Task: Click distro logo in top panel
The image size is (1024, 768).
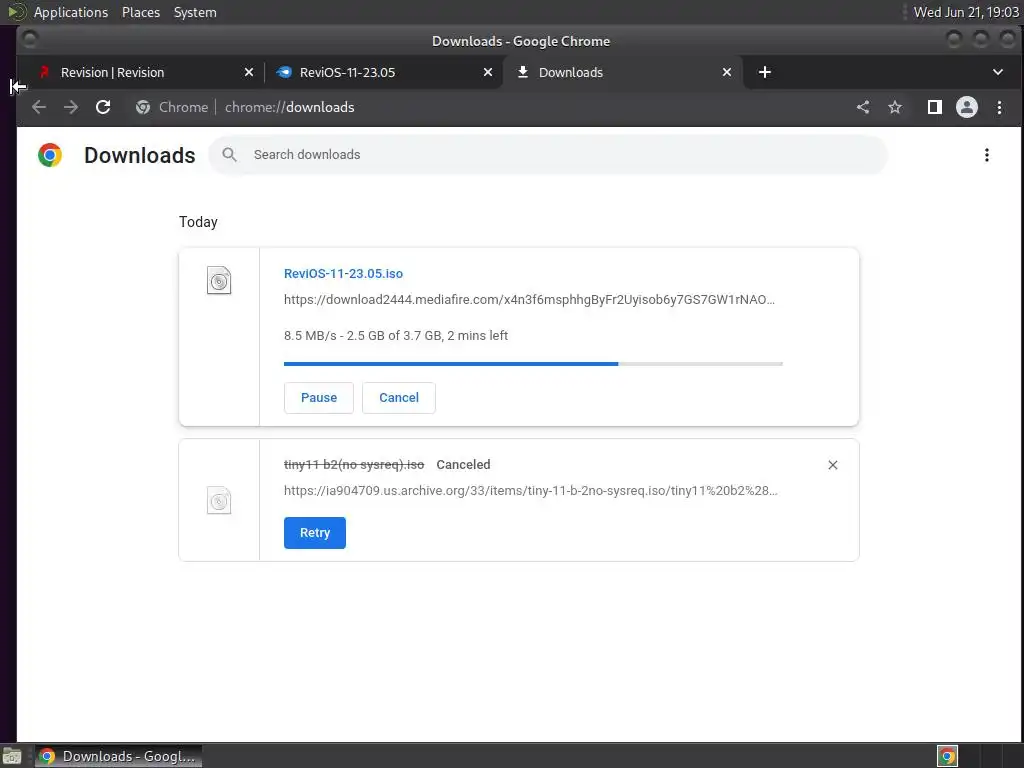Action: click(x=17, y=12)
